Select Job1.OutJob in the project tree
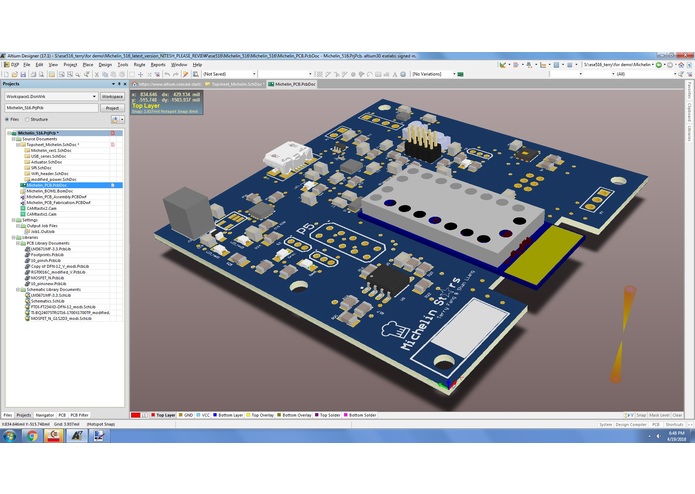The height and width of the screenshot is (494, 695). pyautogui.click(x=43, y=232)
